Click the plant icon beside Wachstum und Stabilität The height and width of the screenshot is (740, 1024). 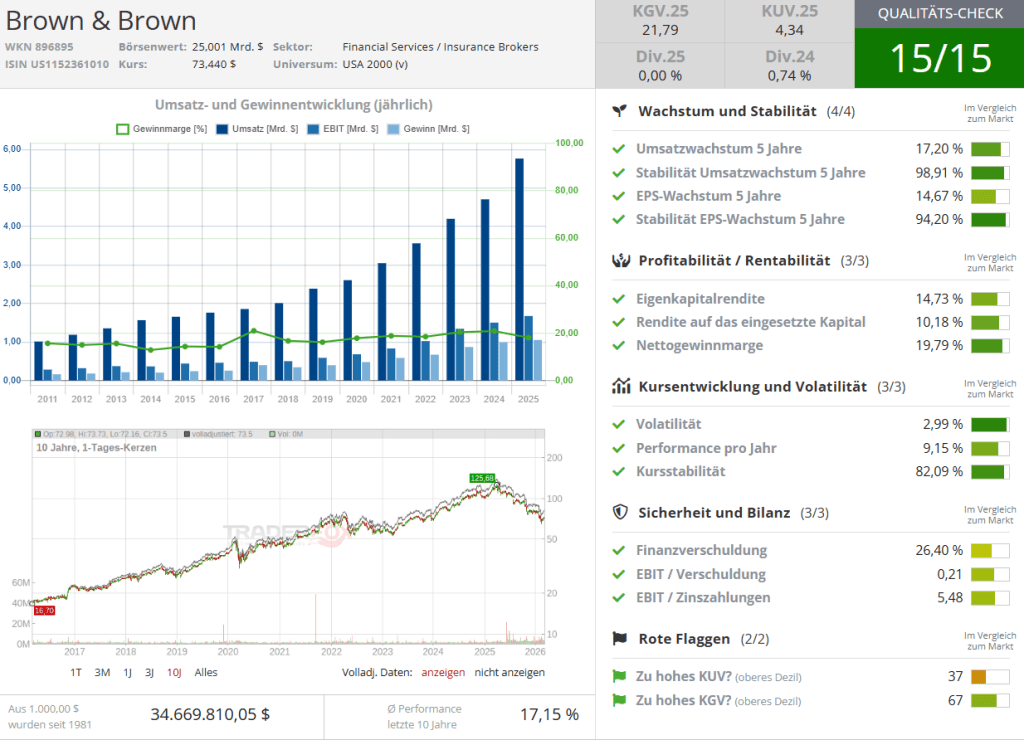tap(621, 111)
